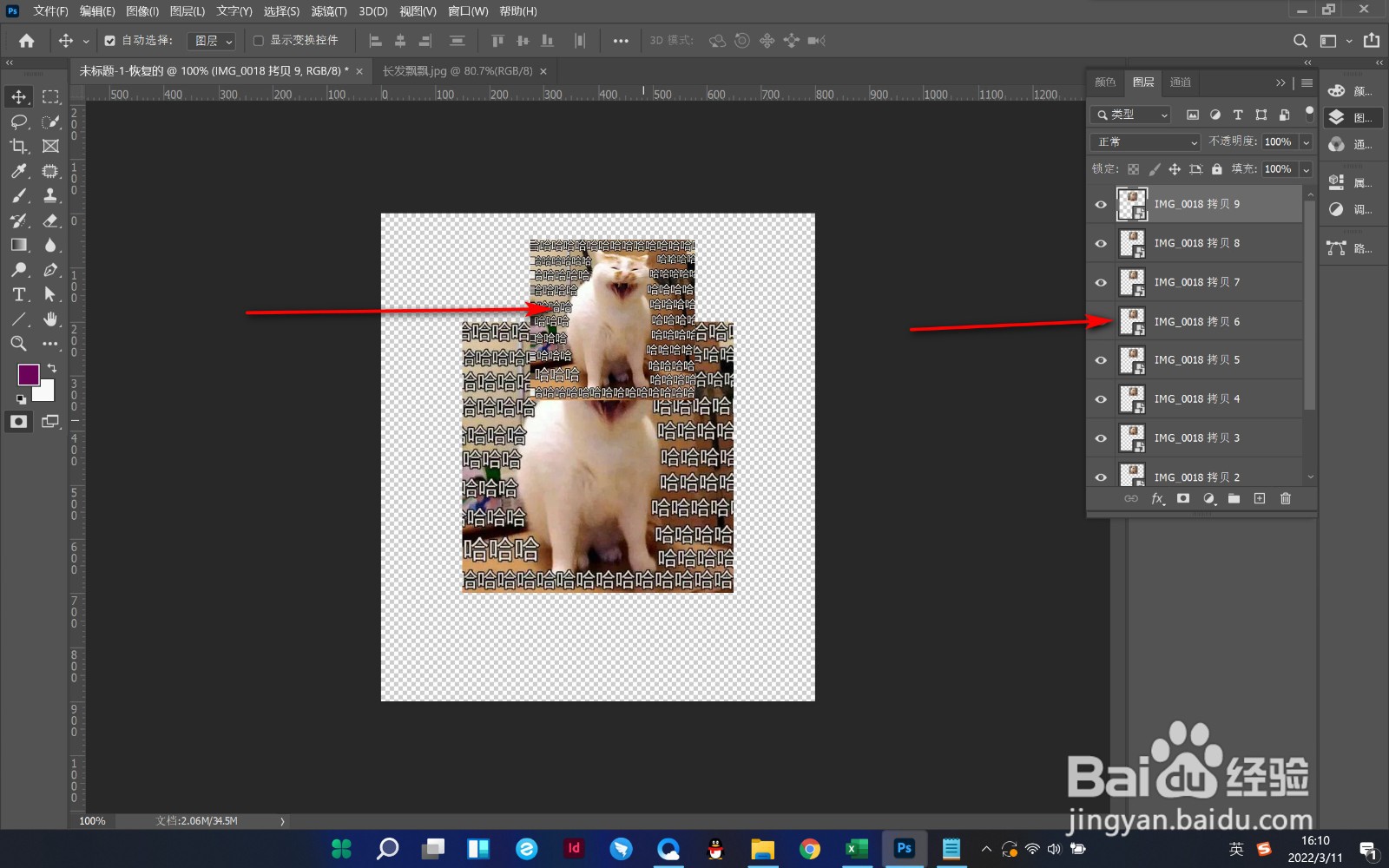Reset default foreground and background colors
The width and height of the screenshot is (1389, 868).
[x=21, y=399]
